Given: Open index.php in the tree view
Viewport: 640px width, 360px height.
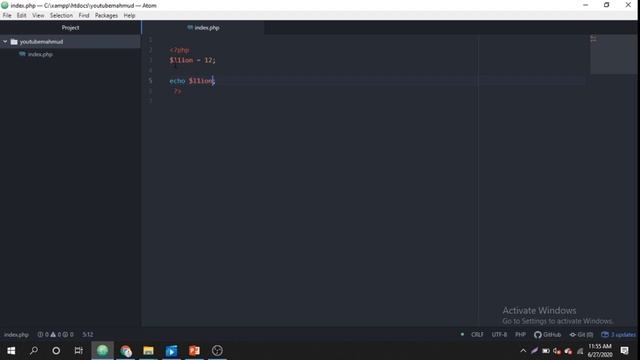Looking at the screenshot, I should 40,54.
